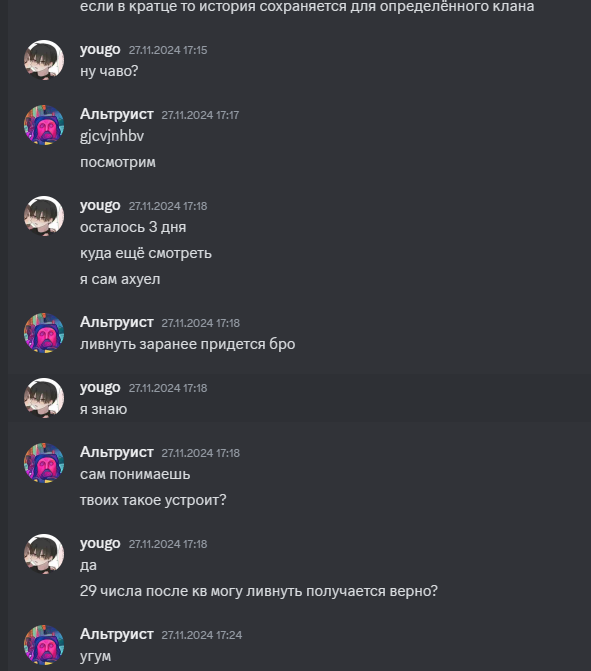This screenshot has height=671, width=591.
Task: Click Альтруист avatar next to "ливнуть заранее"
Action: (44, 333)
